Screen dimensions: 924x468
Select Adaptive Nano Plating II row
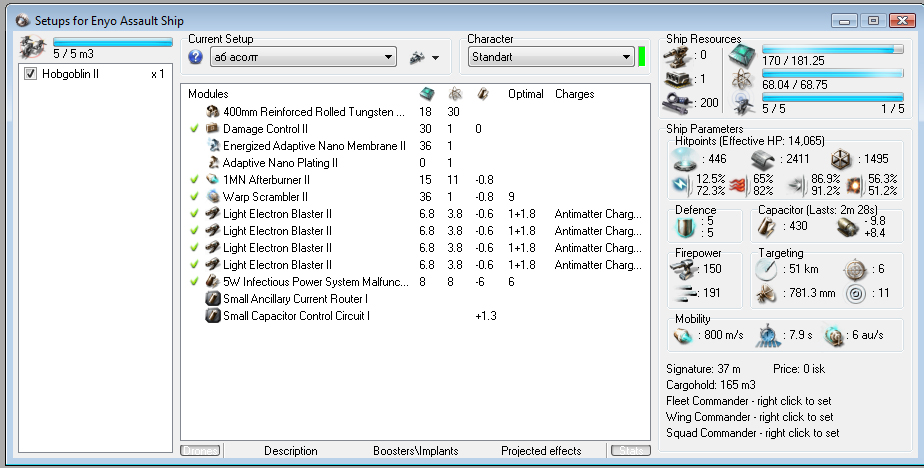click(x=415, y=163)
